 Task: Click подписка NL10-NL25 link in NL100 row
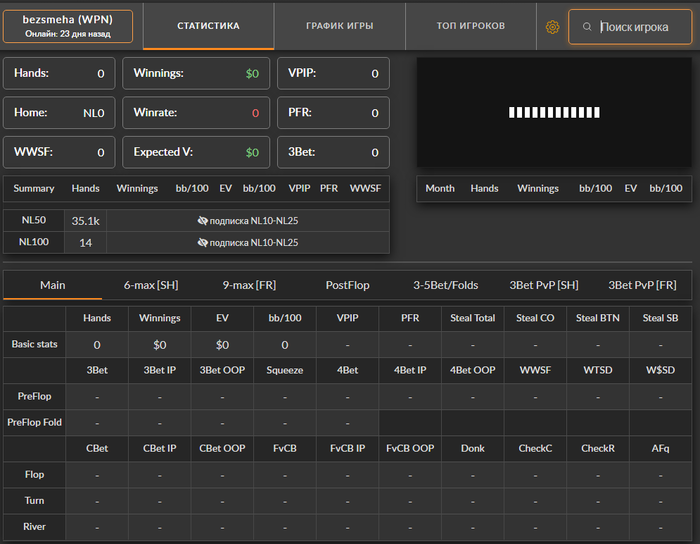(254, 242)
